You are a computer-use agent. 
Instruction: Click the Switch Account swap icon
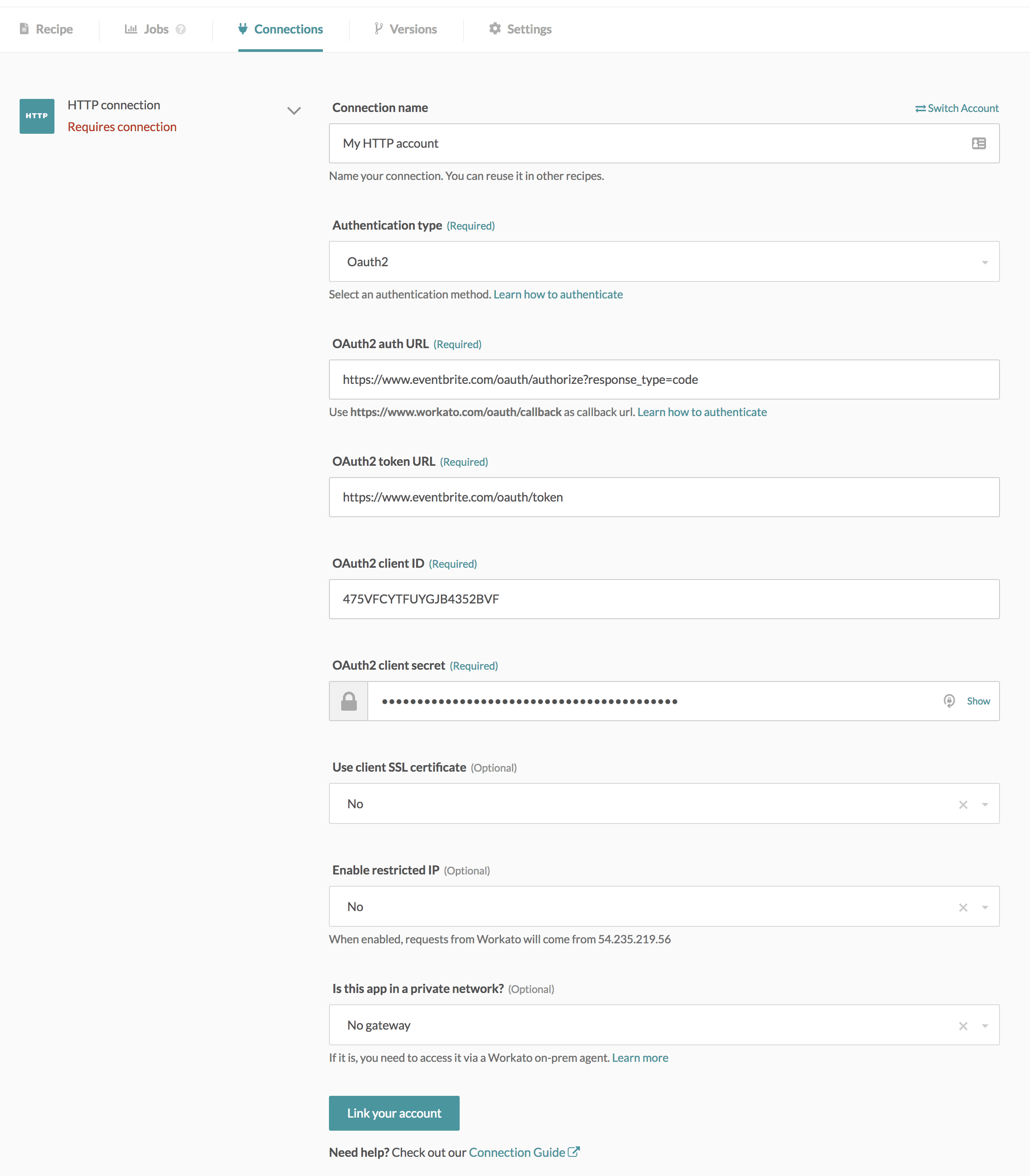click(920, 108)
